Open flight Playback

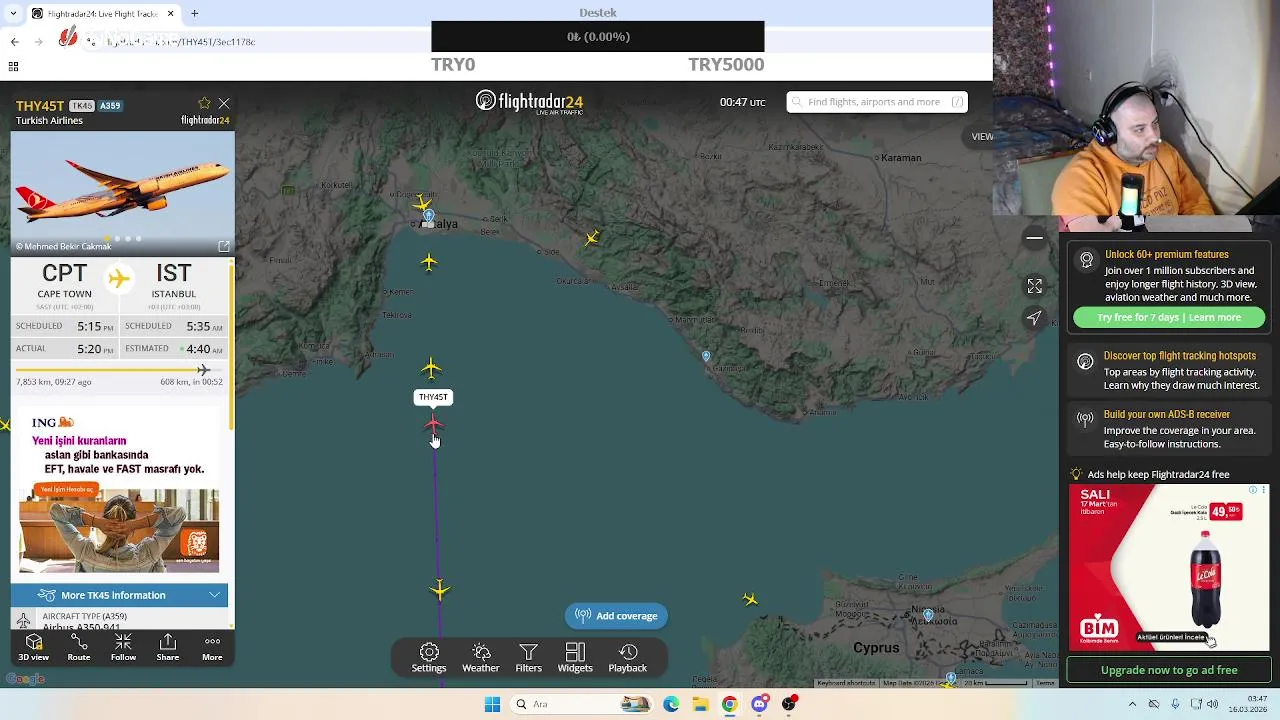[628, 658]
